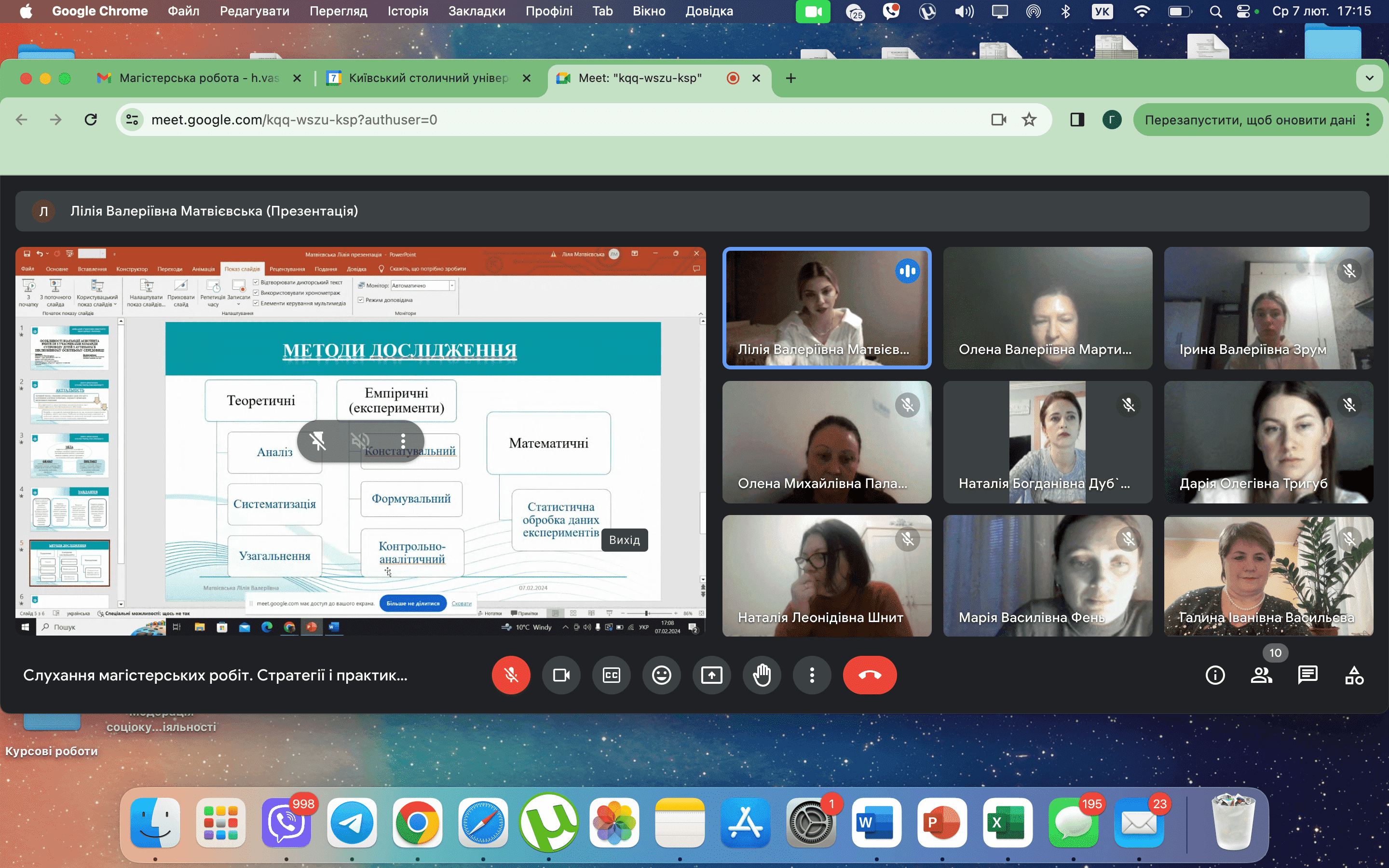
Task: Expand the Chrome tab search chevron
Action: 1370,78
